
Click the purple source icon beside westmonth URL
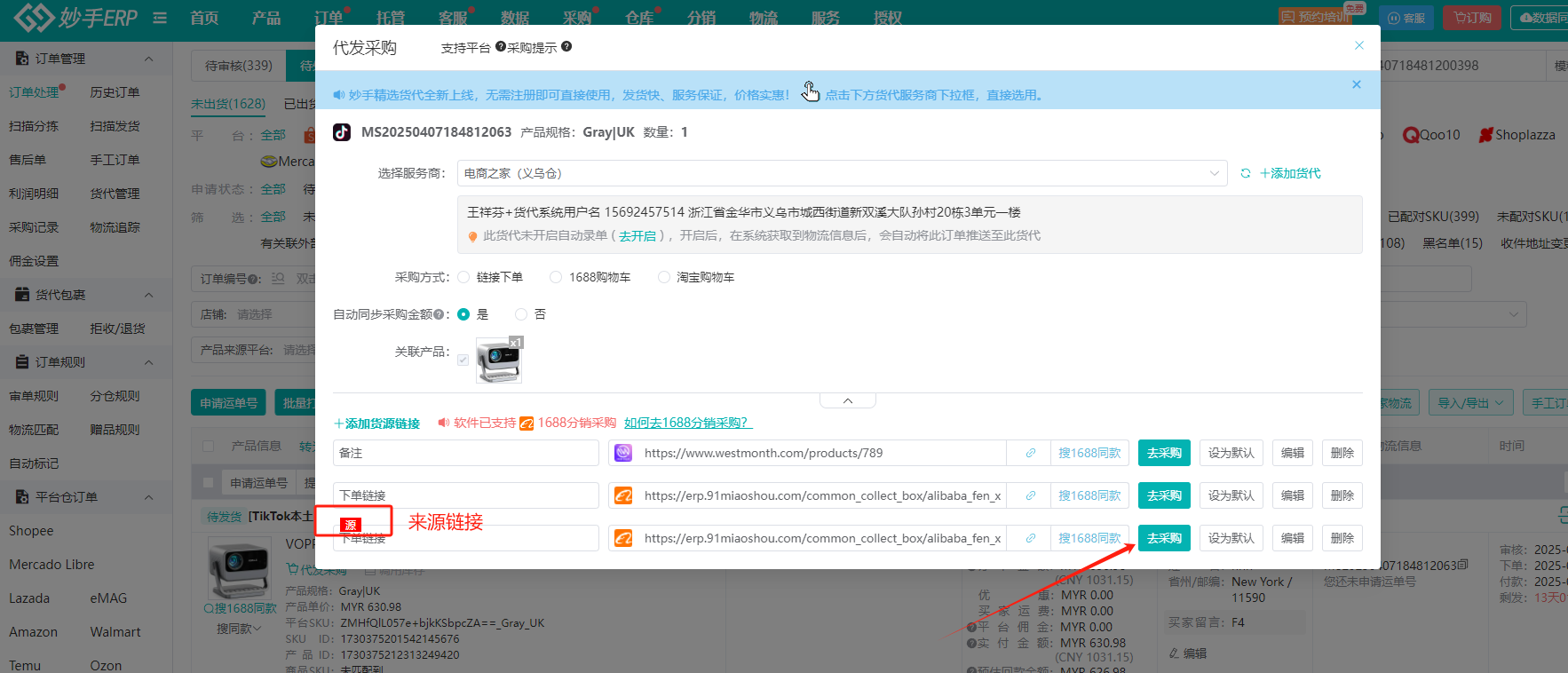[x=623, y=453]
